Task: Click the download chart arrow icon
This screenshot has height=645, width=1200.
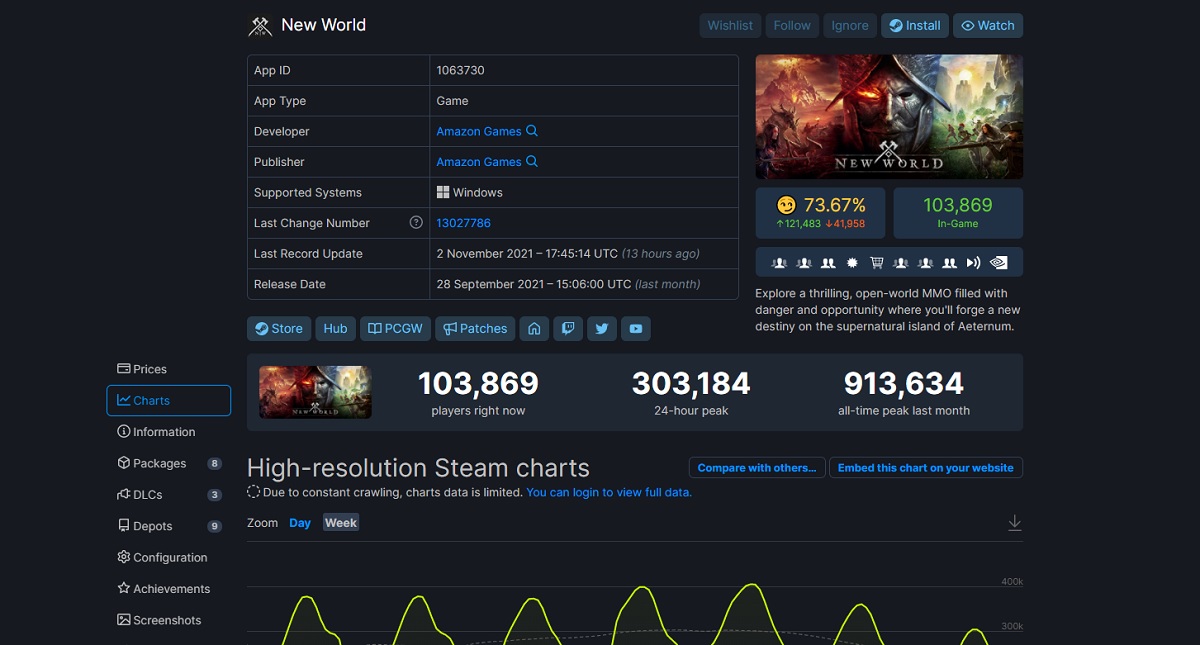Action: (1014, 523)
